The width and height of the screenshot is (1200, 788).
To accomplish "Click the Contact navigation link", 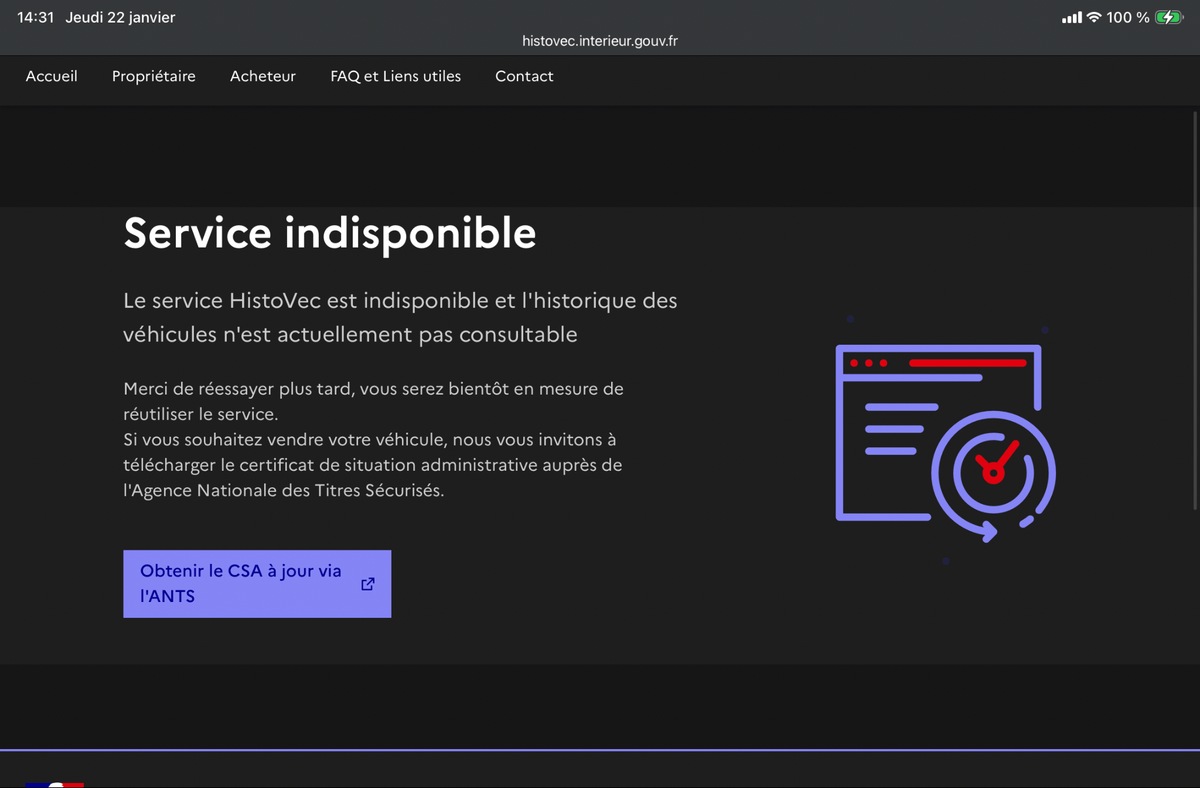I will click(x=524, y=76).
